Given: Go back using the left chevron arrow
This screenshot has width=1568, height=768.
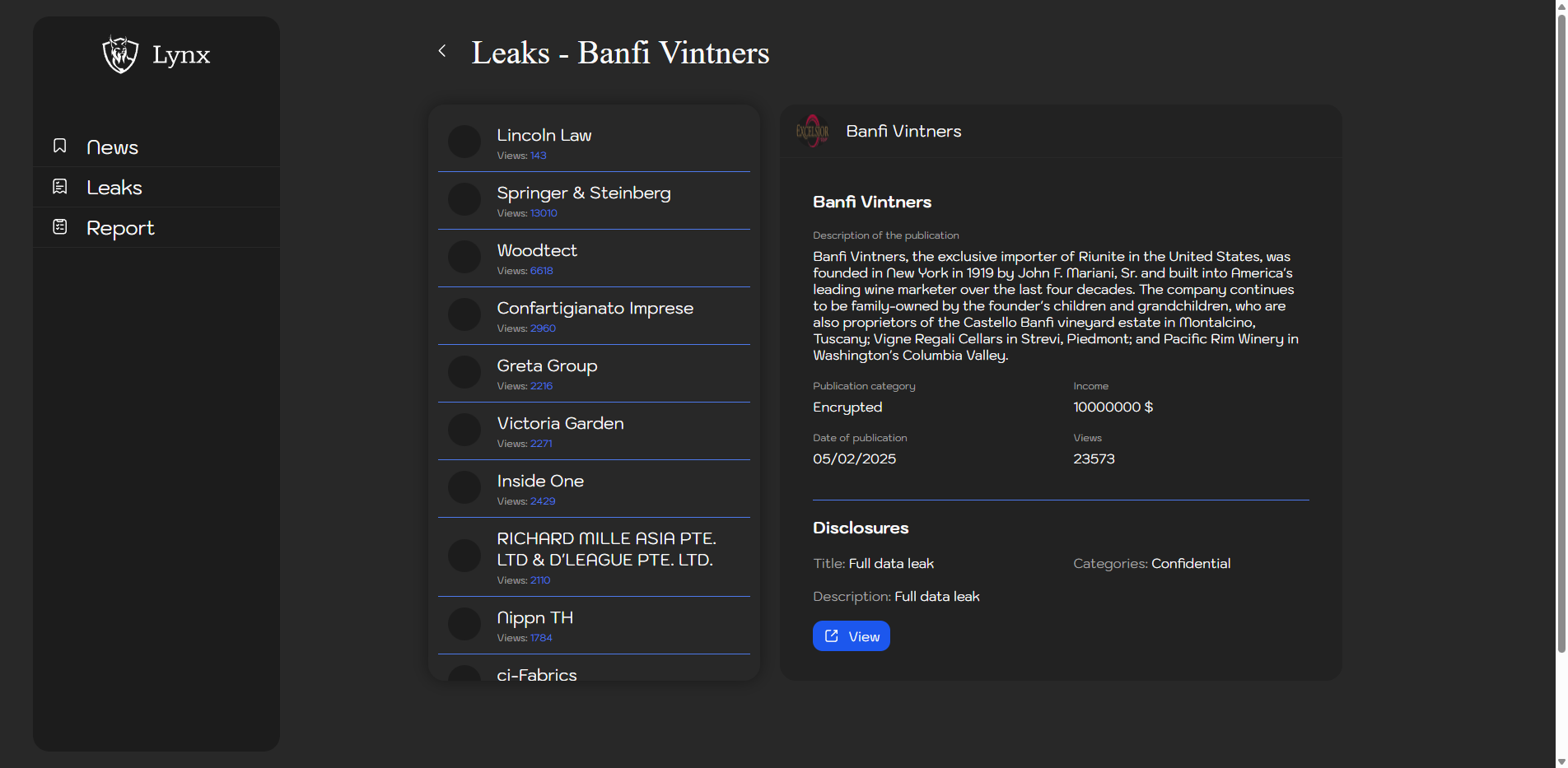Looking at the screenshot, I should 442,51.
